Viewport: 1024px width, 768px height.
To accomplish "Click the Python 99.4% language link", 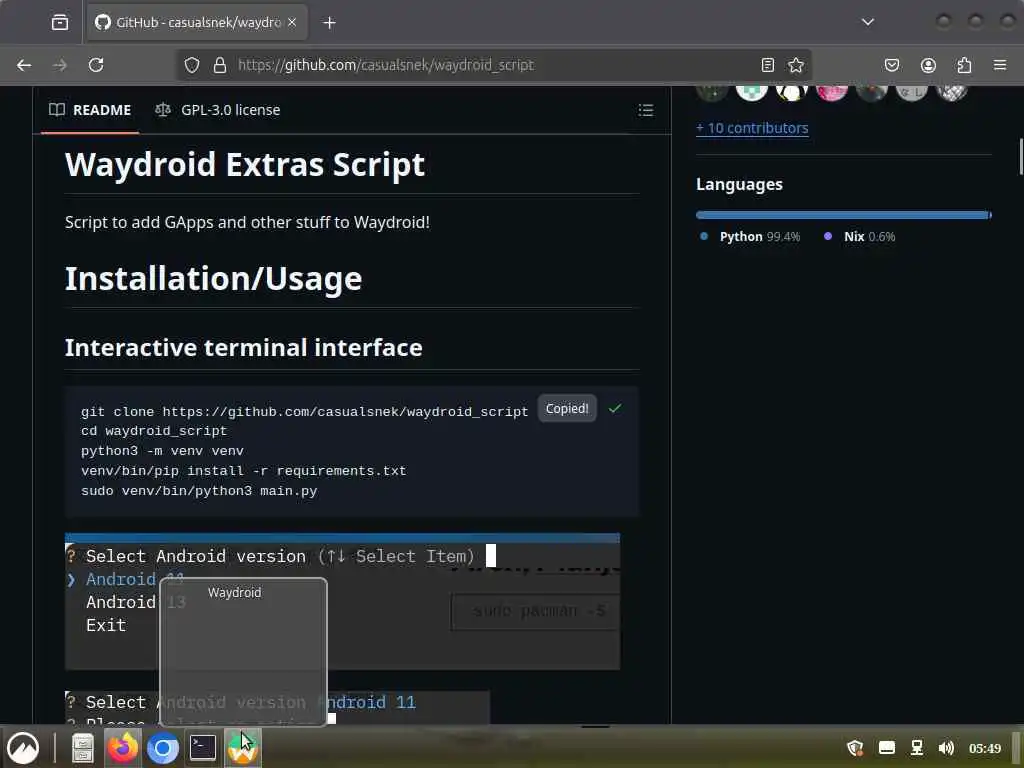I will point(750,236).
